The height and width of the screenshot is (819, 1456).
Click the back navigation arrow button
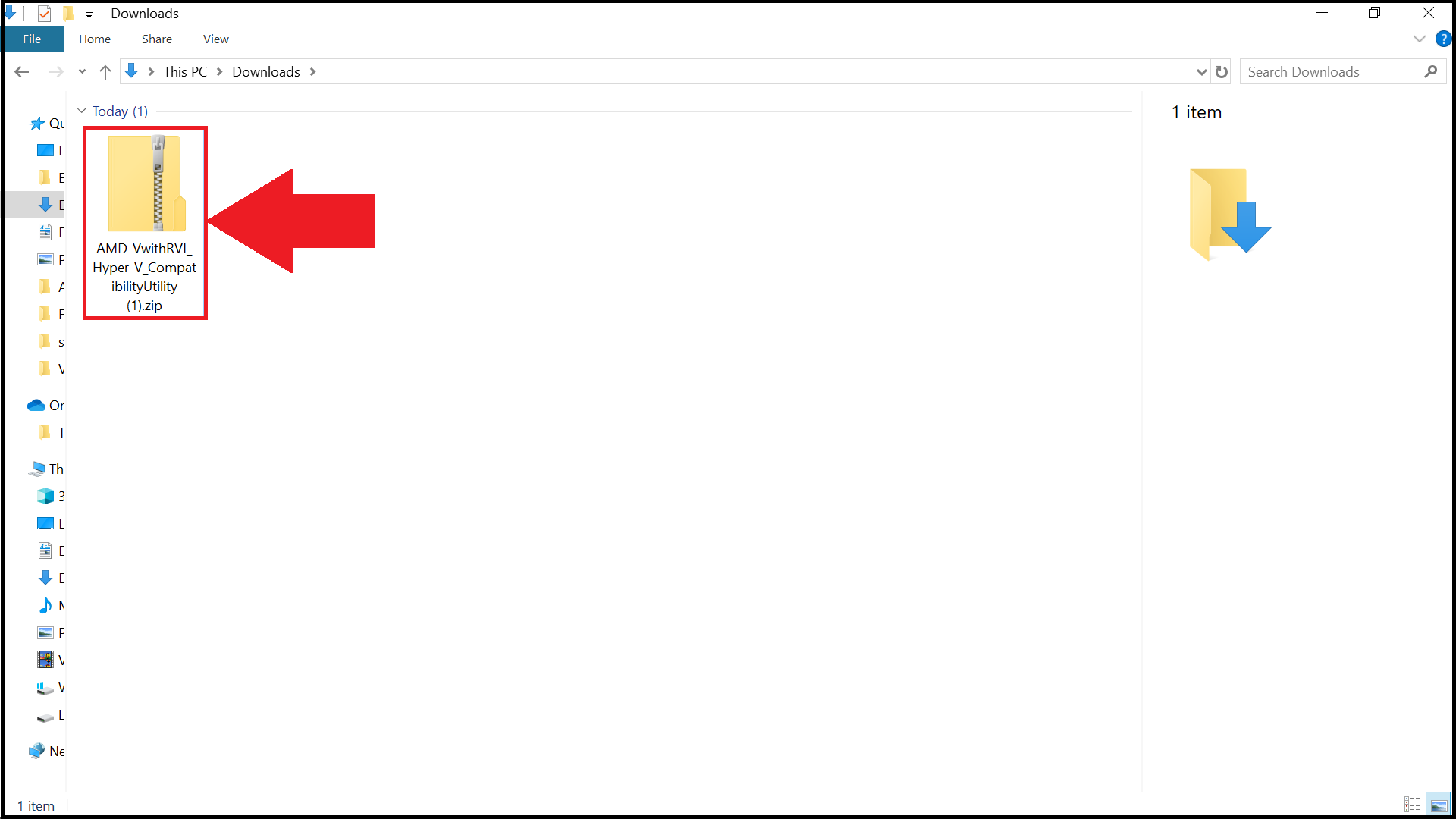coord(23,71)
